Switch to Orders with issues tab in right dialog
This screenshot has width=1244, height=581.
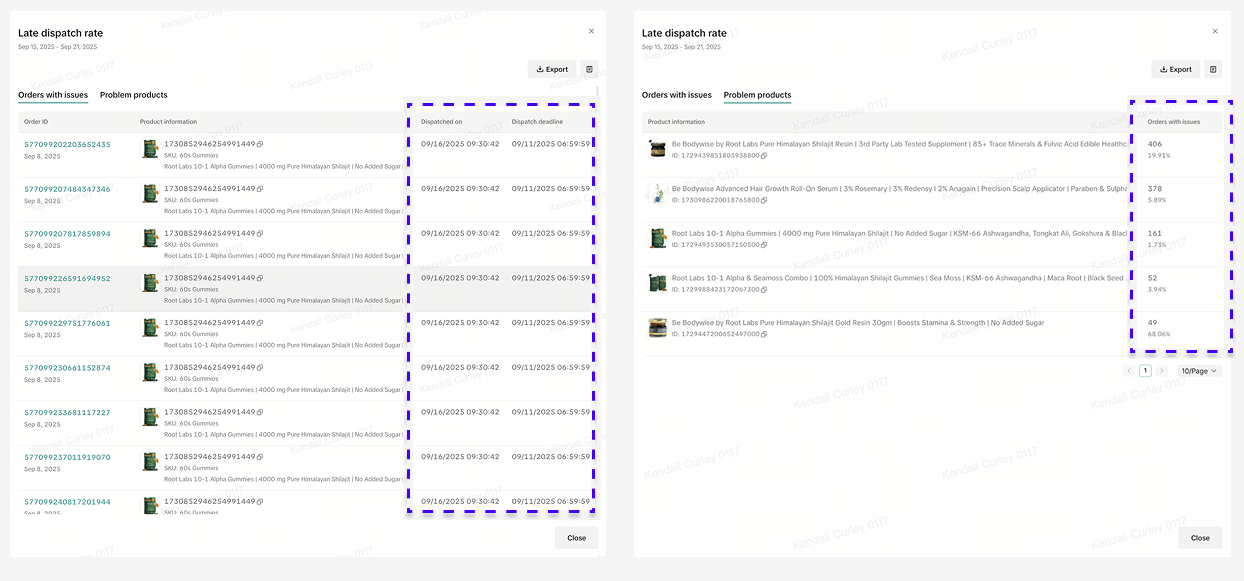click(x=676, y=95)
